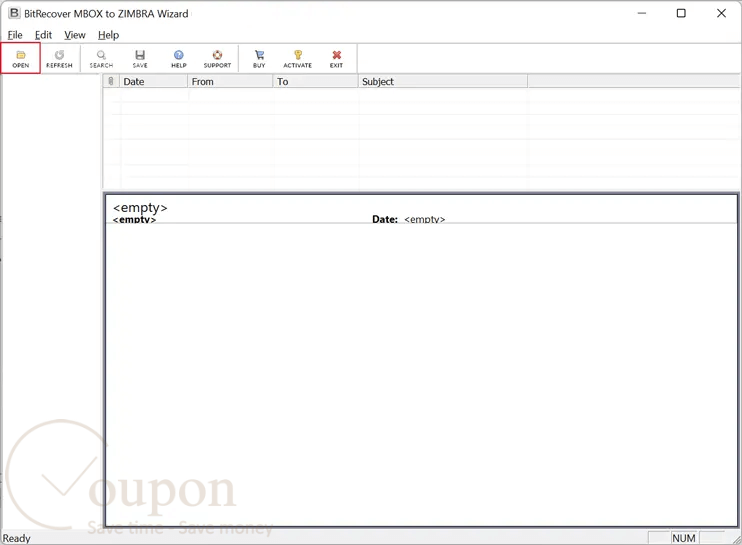Minimize the wizard window
Screen dimensions: 742x545
pos(642,13)
